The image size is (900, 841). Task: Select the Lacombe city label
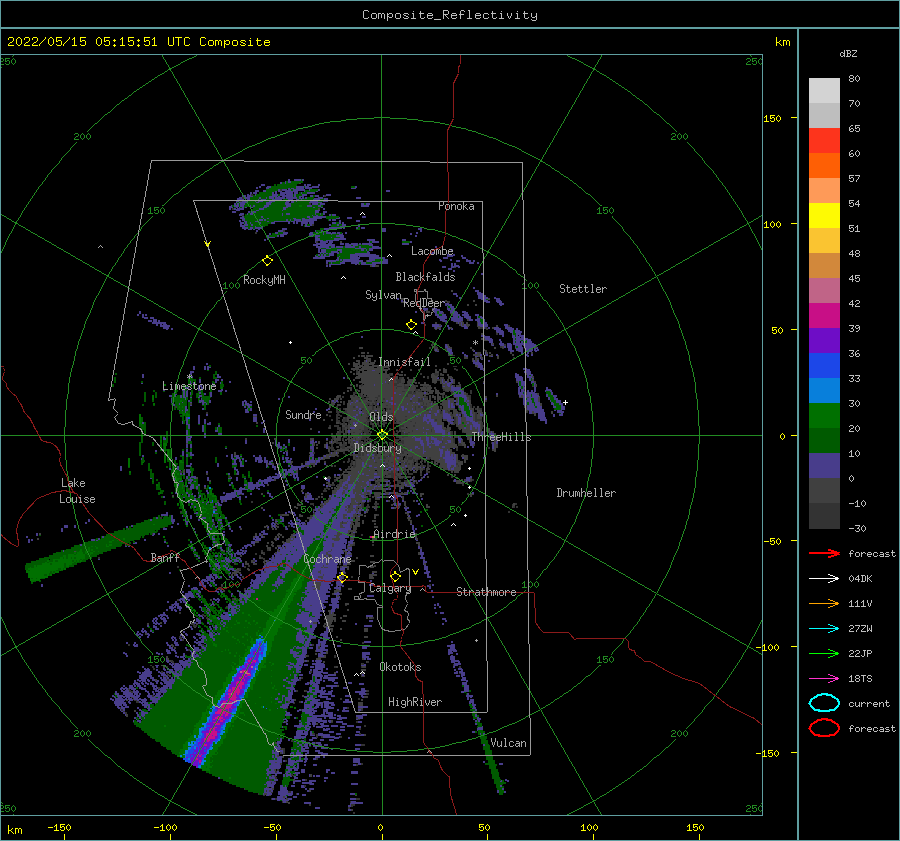click(x=432, y=251)
